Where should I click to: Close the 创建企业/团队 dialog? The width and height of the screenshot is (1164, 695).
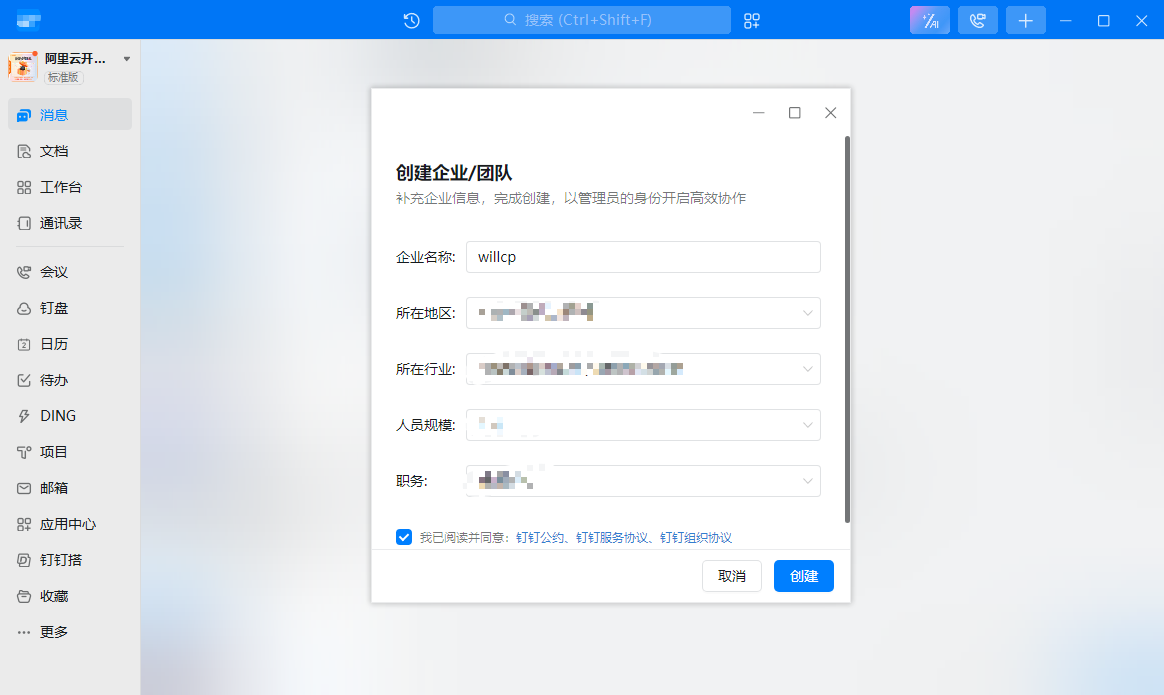pos(831,113)
